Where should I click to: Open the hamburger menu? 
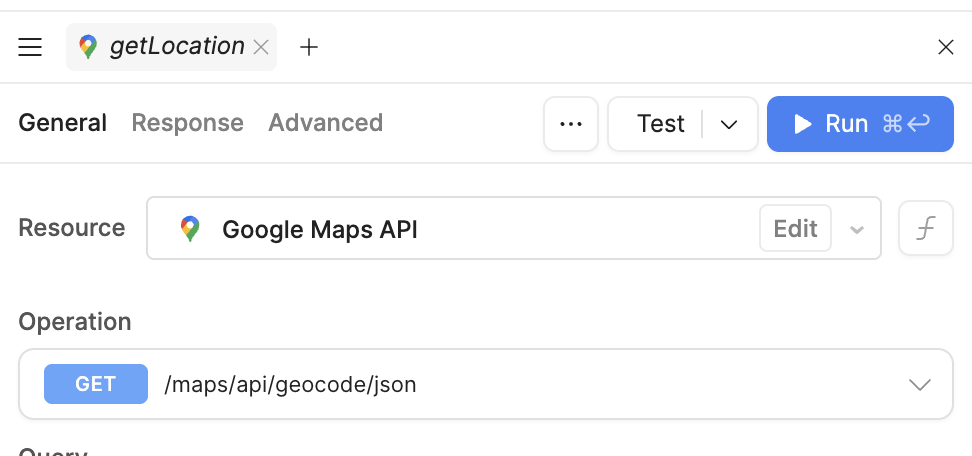coord(30,47)
